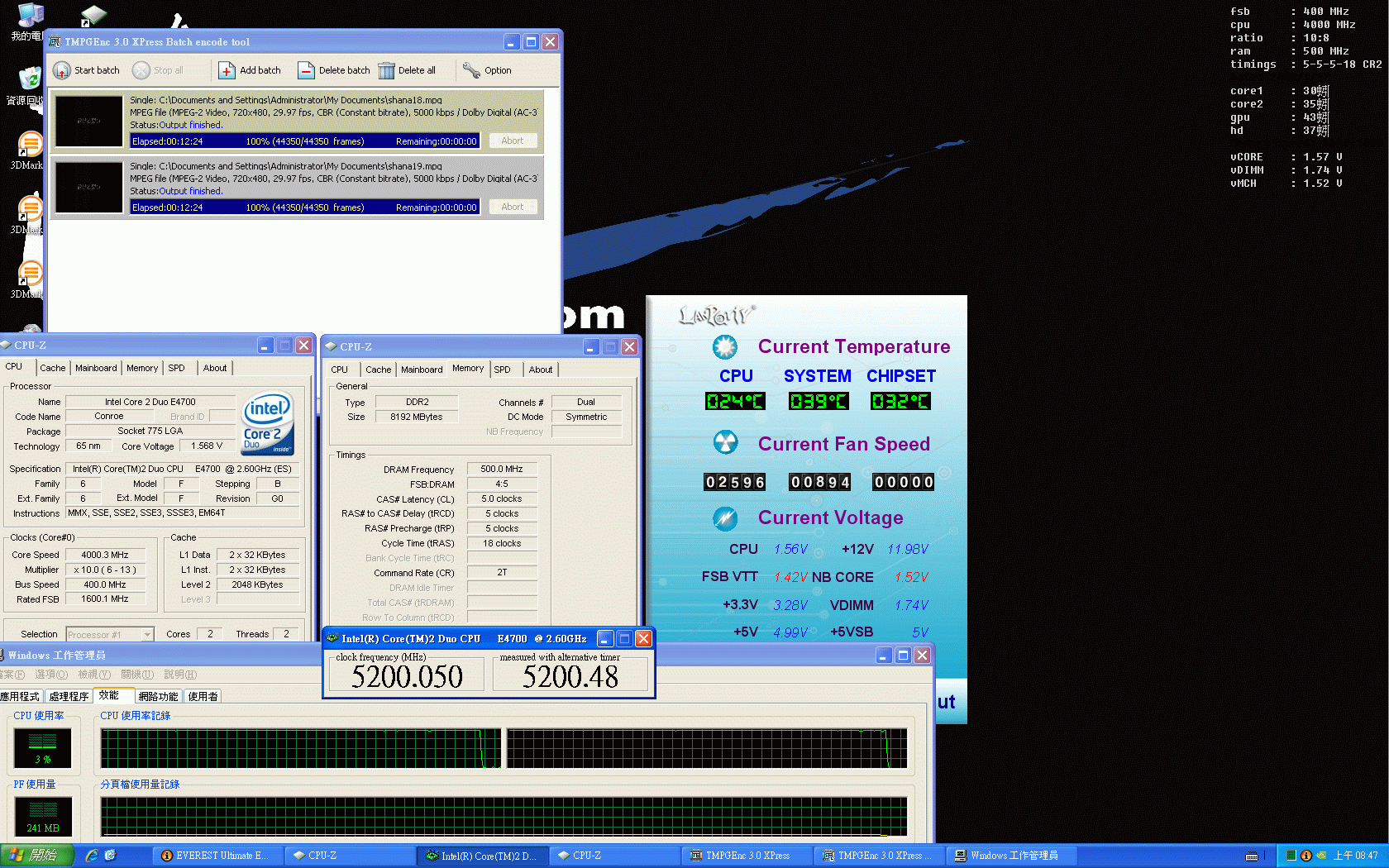Click the keyboard language bar icon
Viewport: 1389px width, 868px height.
1252,856
